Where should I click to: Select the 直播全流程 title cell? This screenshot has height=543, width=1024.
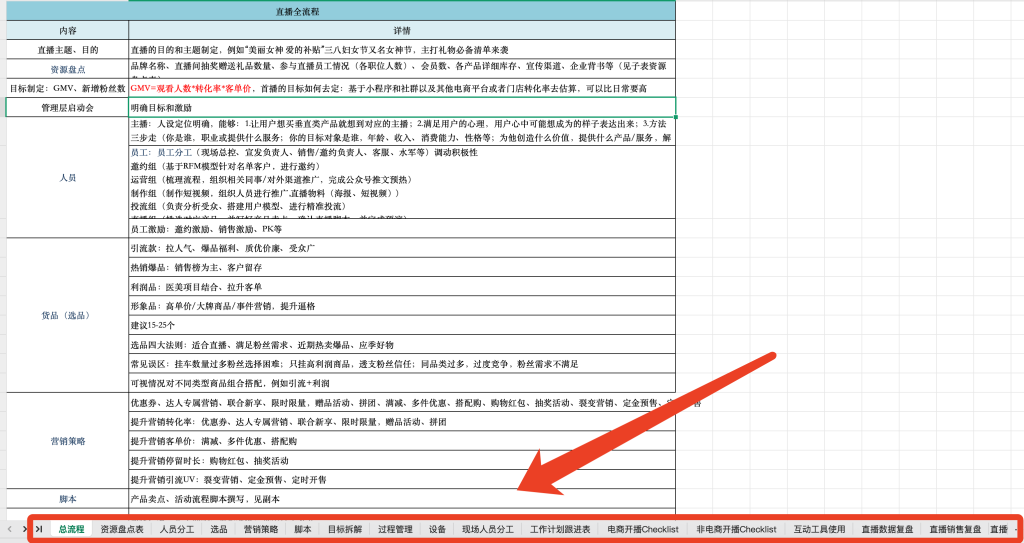pos(340,12)
